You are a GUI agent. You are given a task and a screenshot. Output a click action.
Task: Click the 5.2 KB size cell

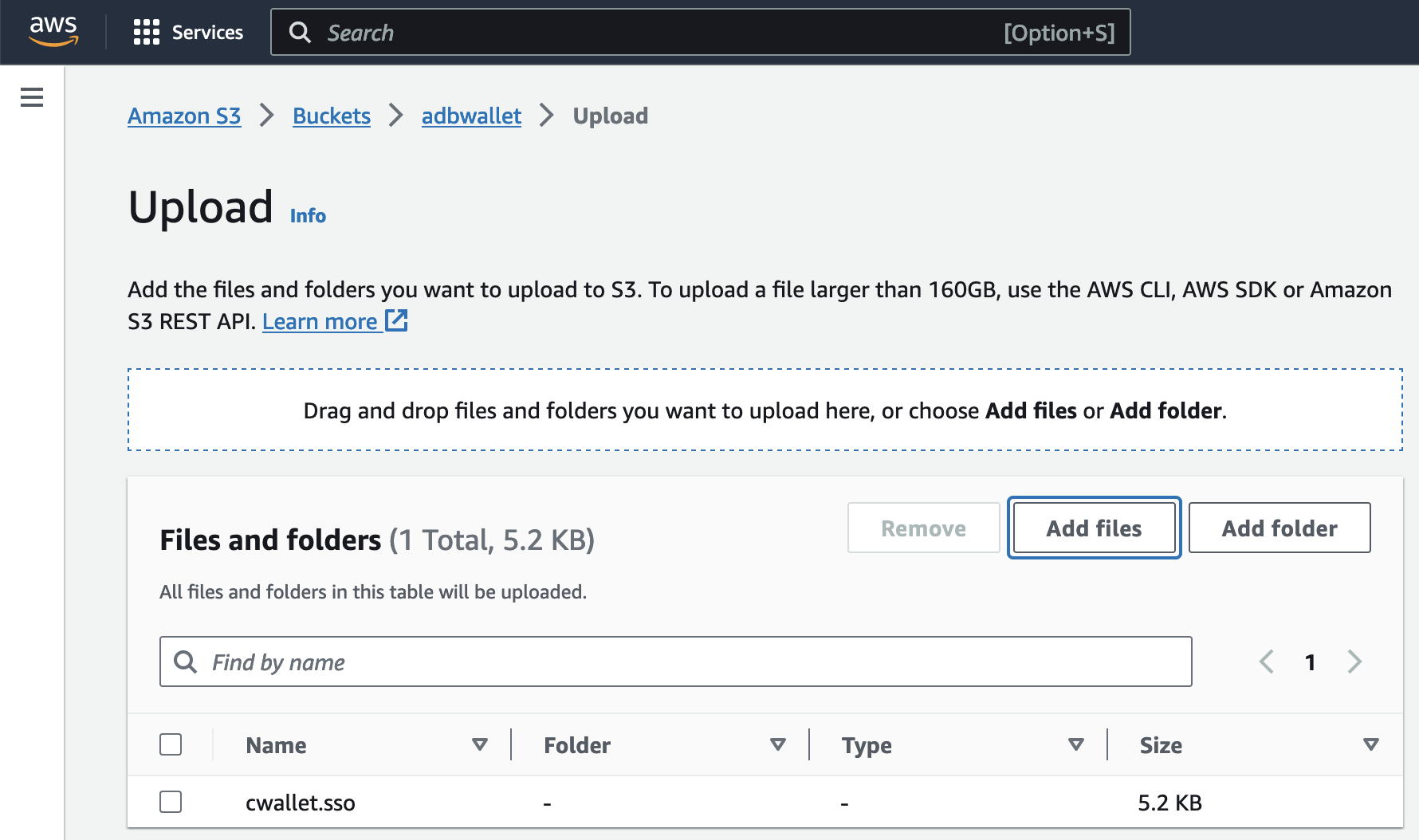1169,803
